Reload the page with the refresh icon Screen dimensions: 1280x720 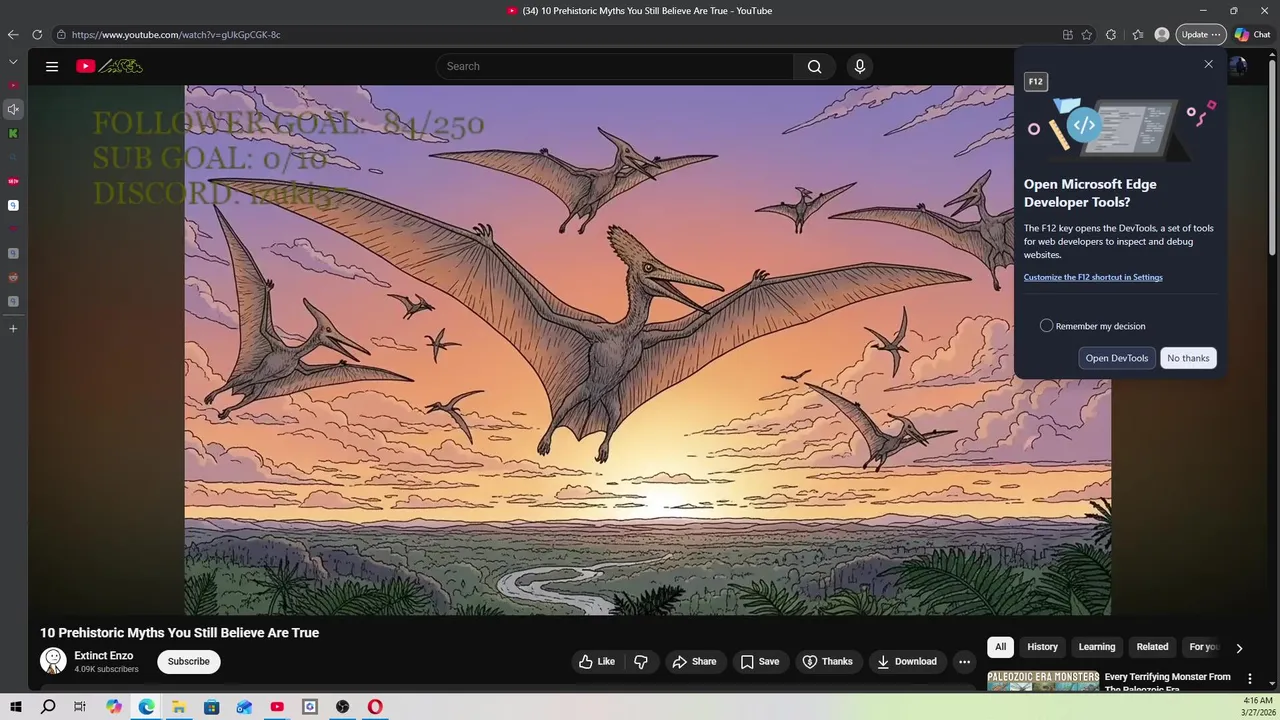[37, 34]
